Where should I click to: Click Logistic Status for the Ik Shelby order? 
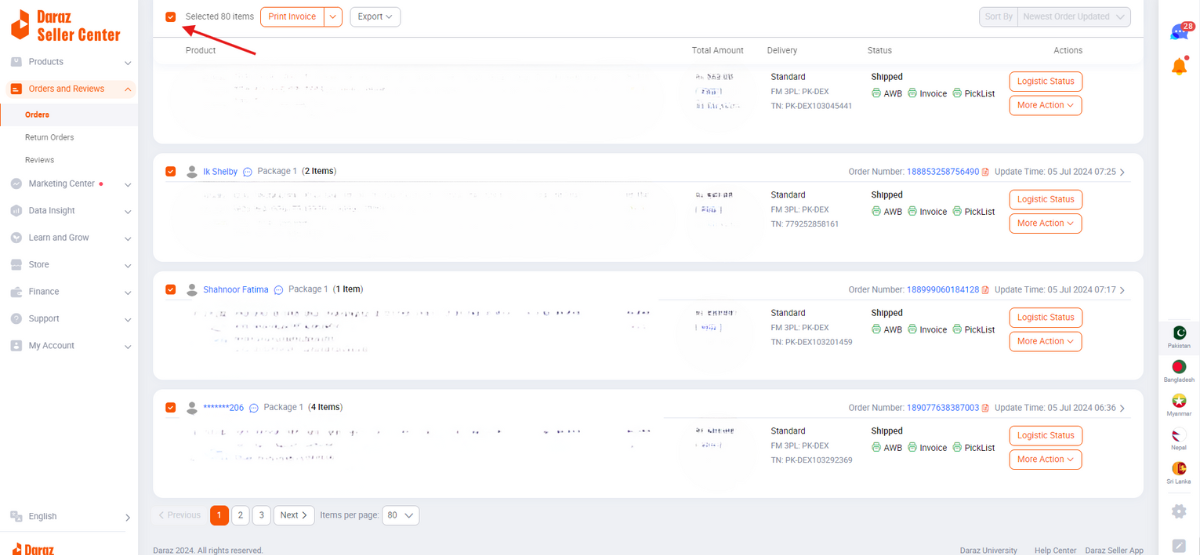(x=1045, y=199)
